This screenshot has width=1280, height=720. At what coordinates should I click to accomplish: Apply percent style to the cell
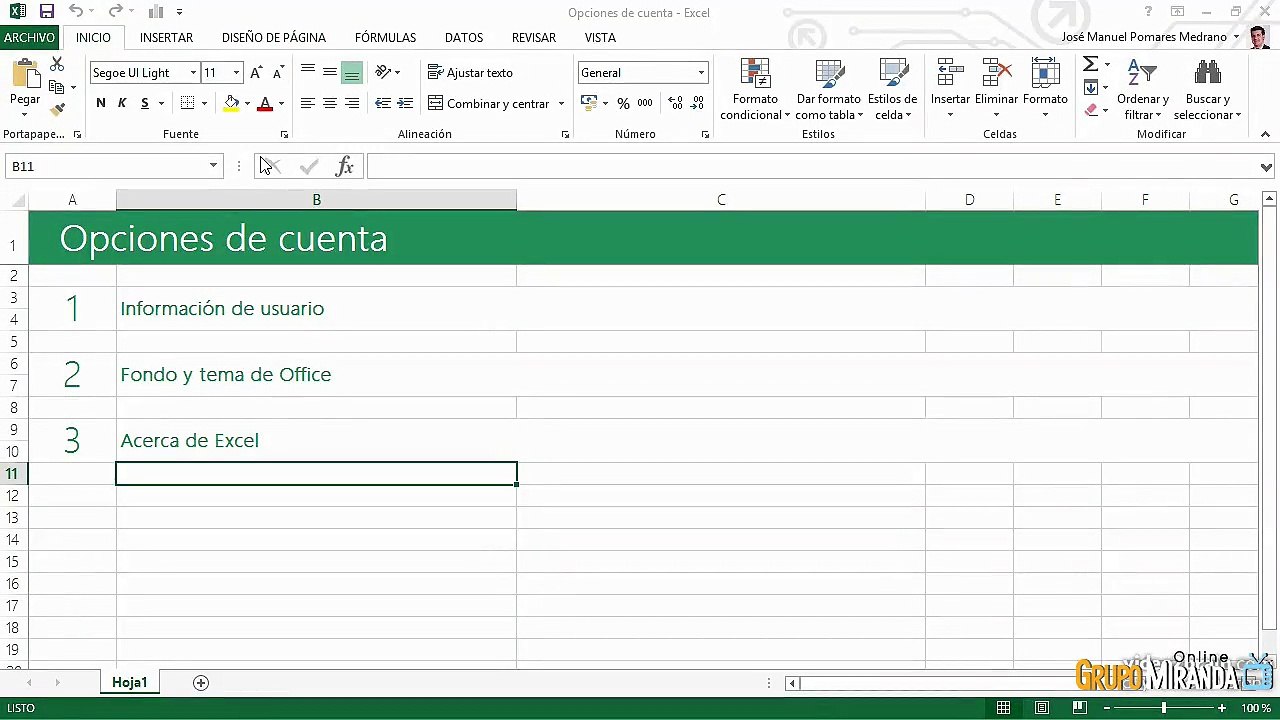[x=623, y=103]
